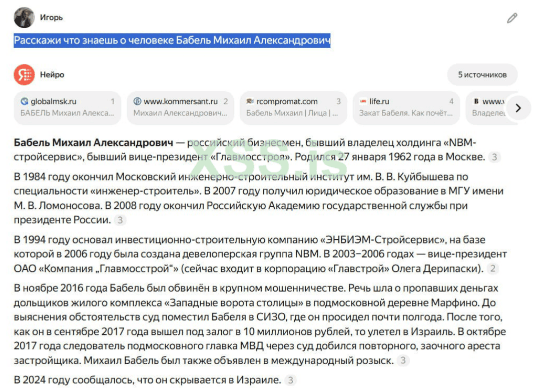Click the text 'В 1994 году основал'

coord(63,240)
